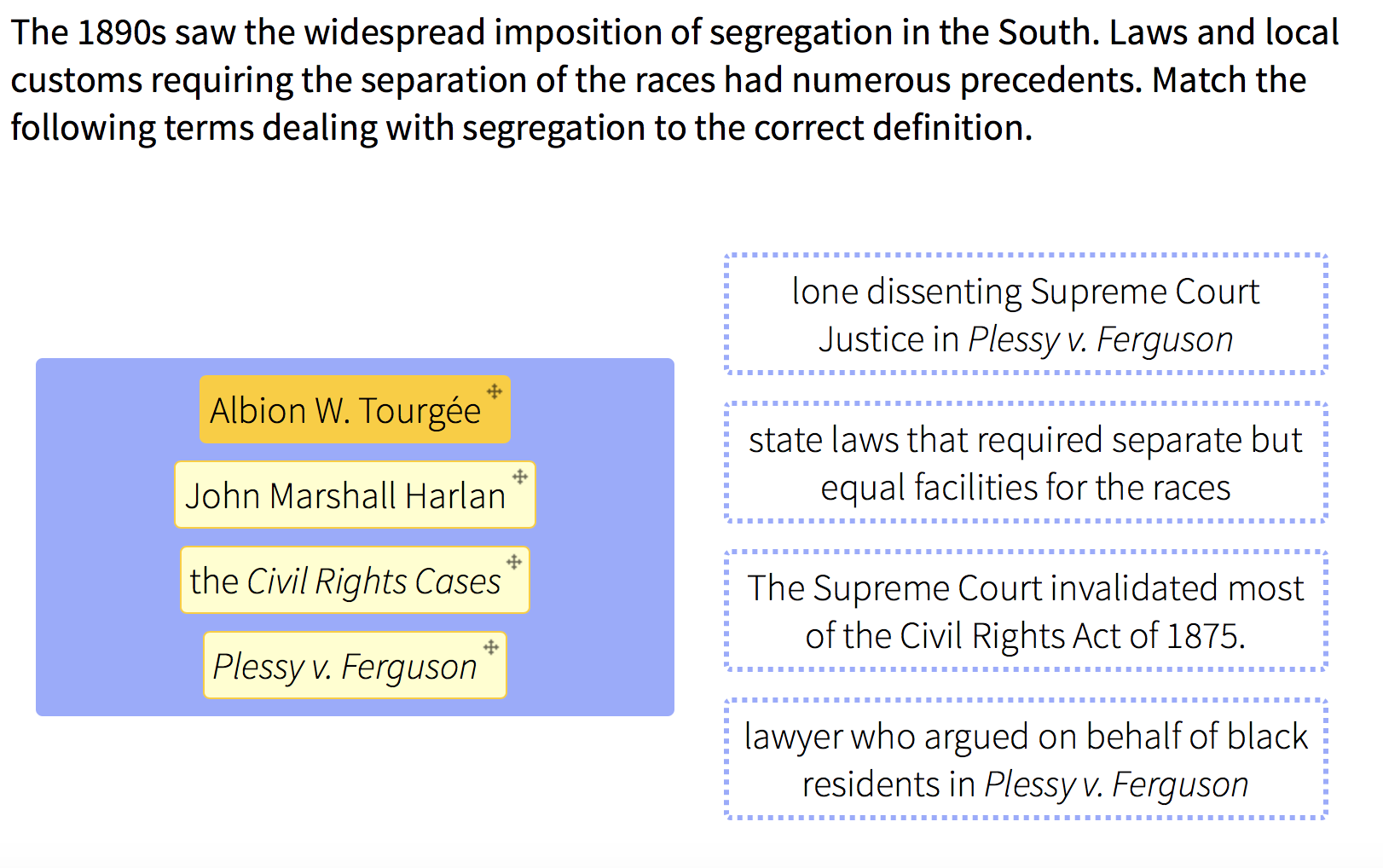This screenshot has height=868, width=1383.
Task: Select the Albion W. Tourgée term card
Action: (355, 409)
